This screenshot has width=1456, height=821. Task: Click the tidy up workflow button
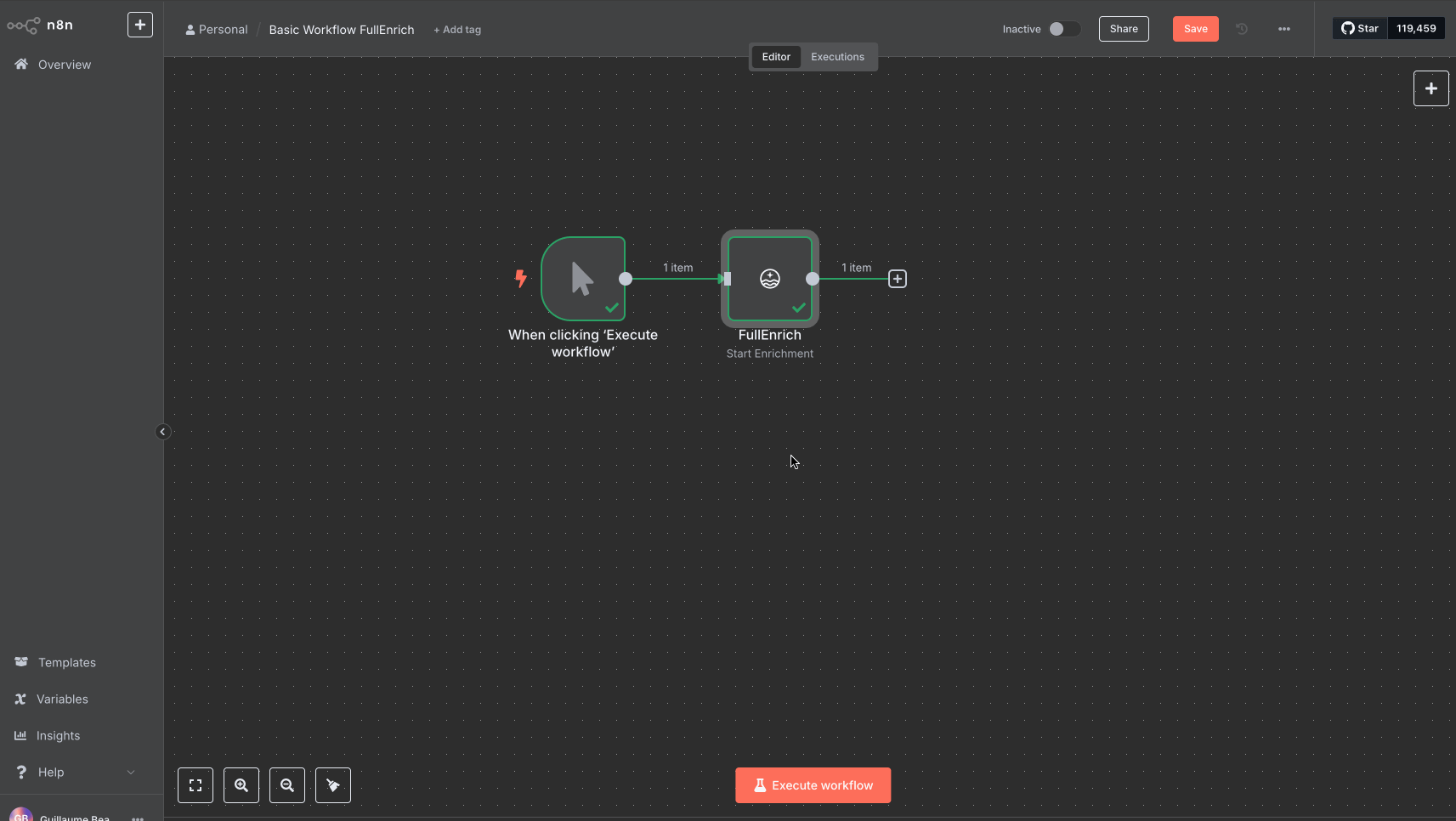tap(333, 785)
